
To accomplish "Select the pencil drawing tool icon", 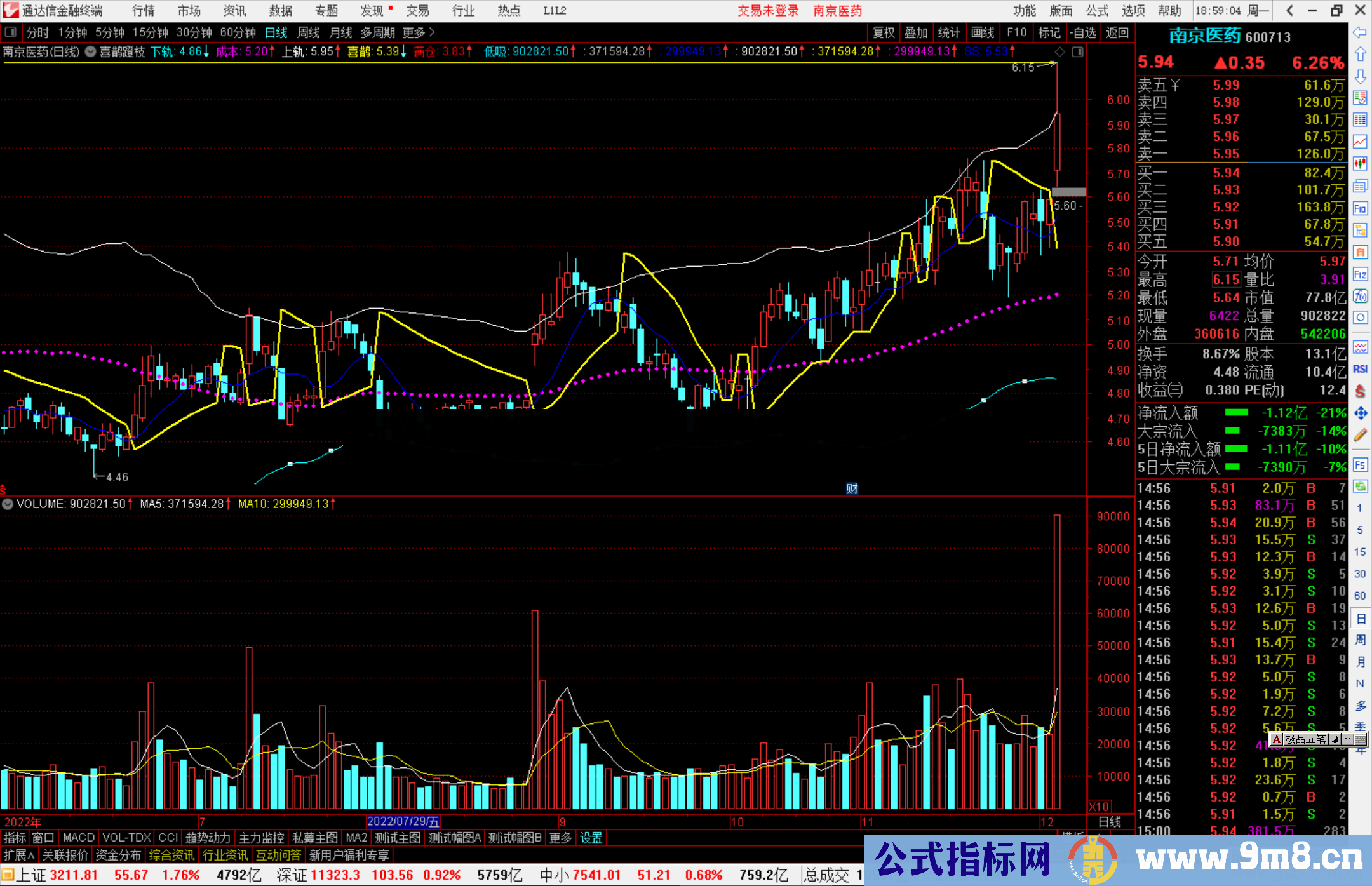I will click(1360, 435).
